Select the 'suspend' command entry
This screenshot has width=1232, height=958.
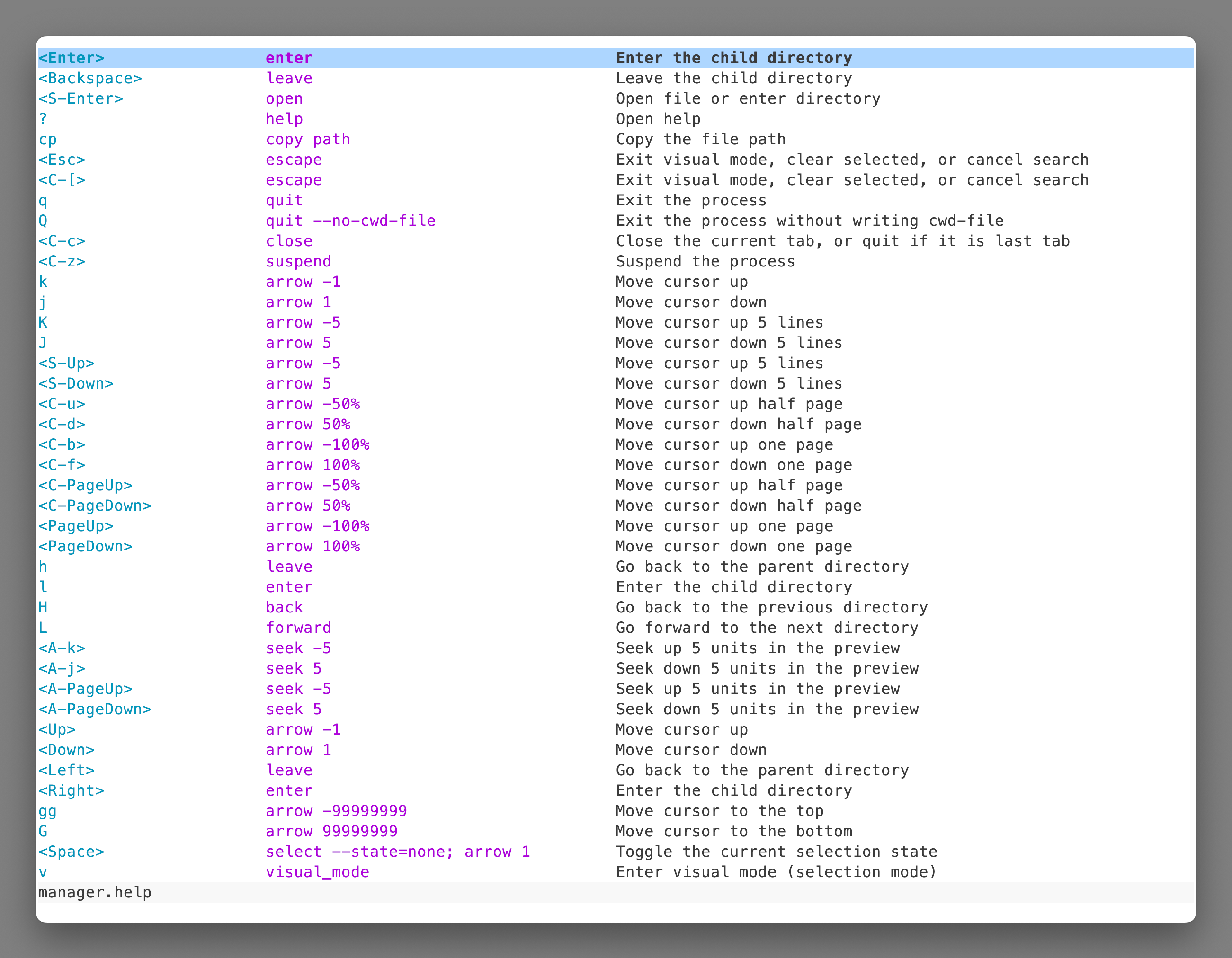click(298, 261)
